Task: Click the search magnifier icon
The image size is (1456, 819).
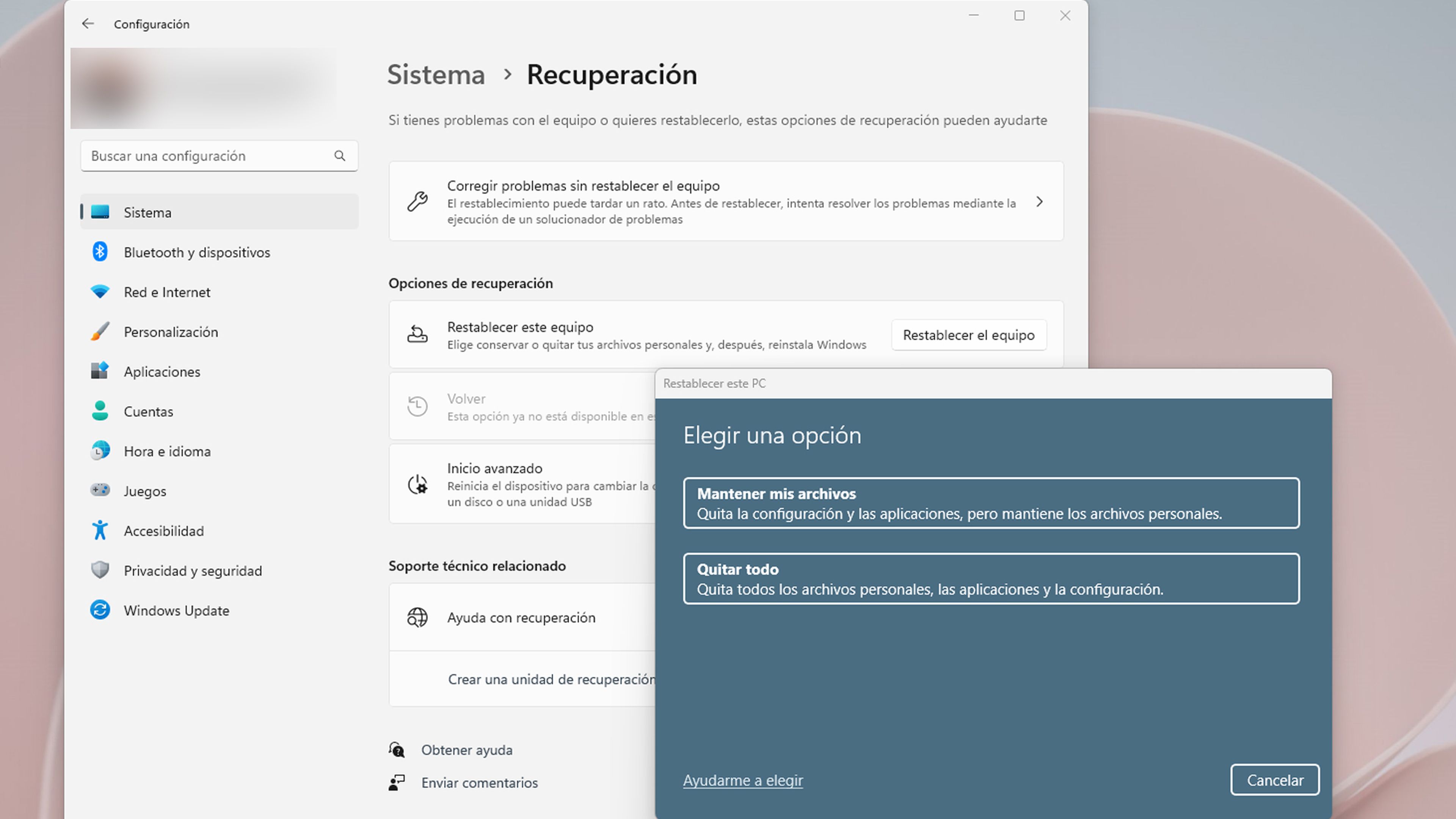Action: [340, 155]
